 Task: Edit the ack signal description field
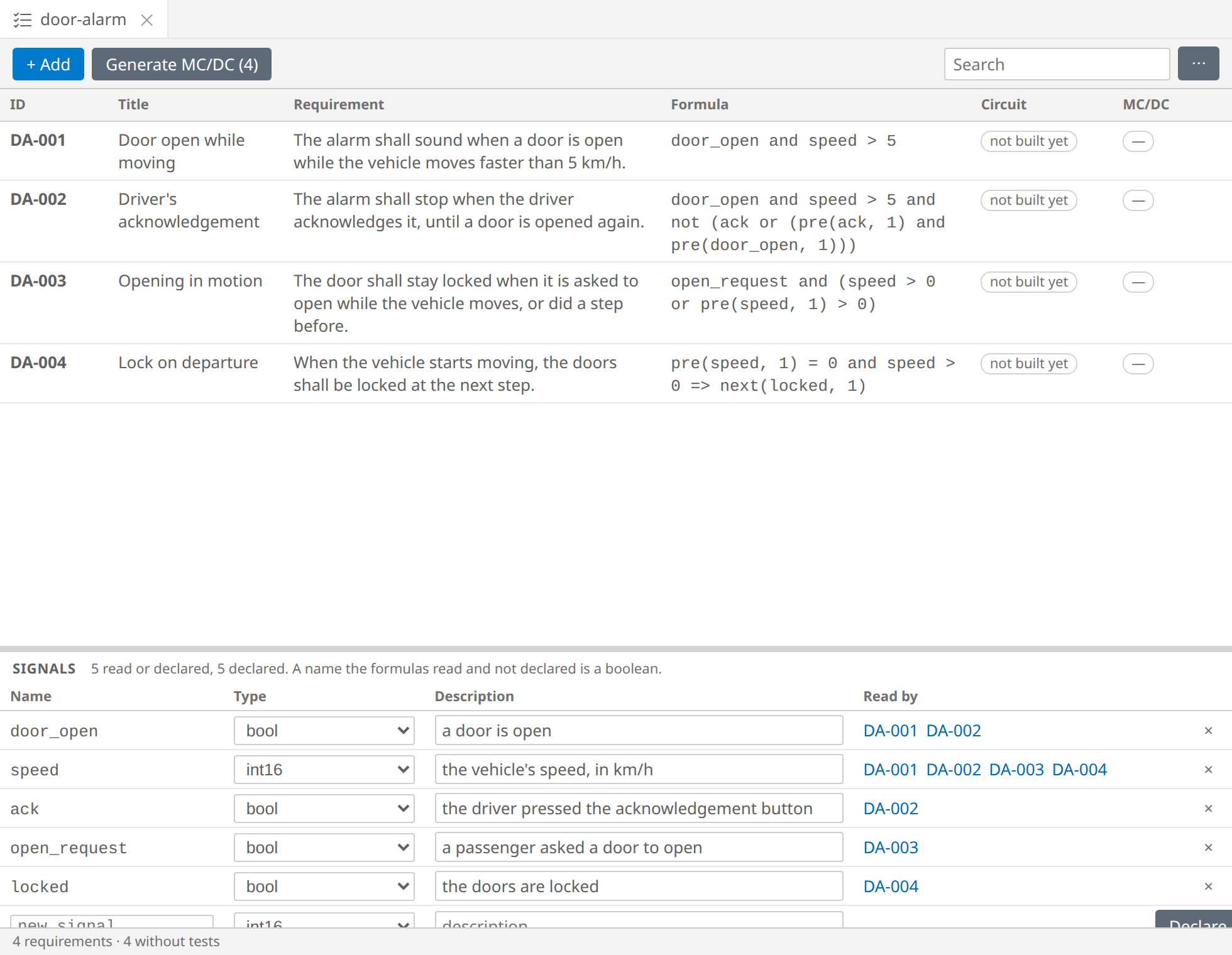coord(639,809)
